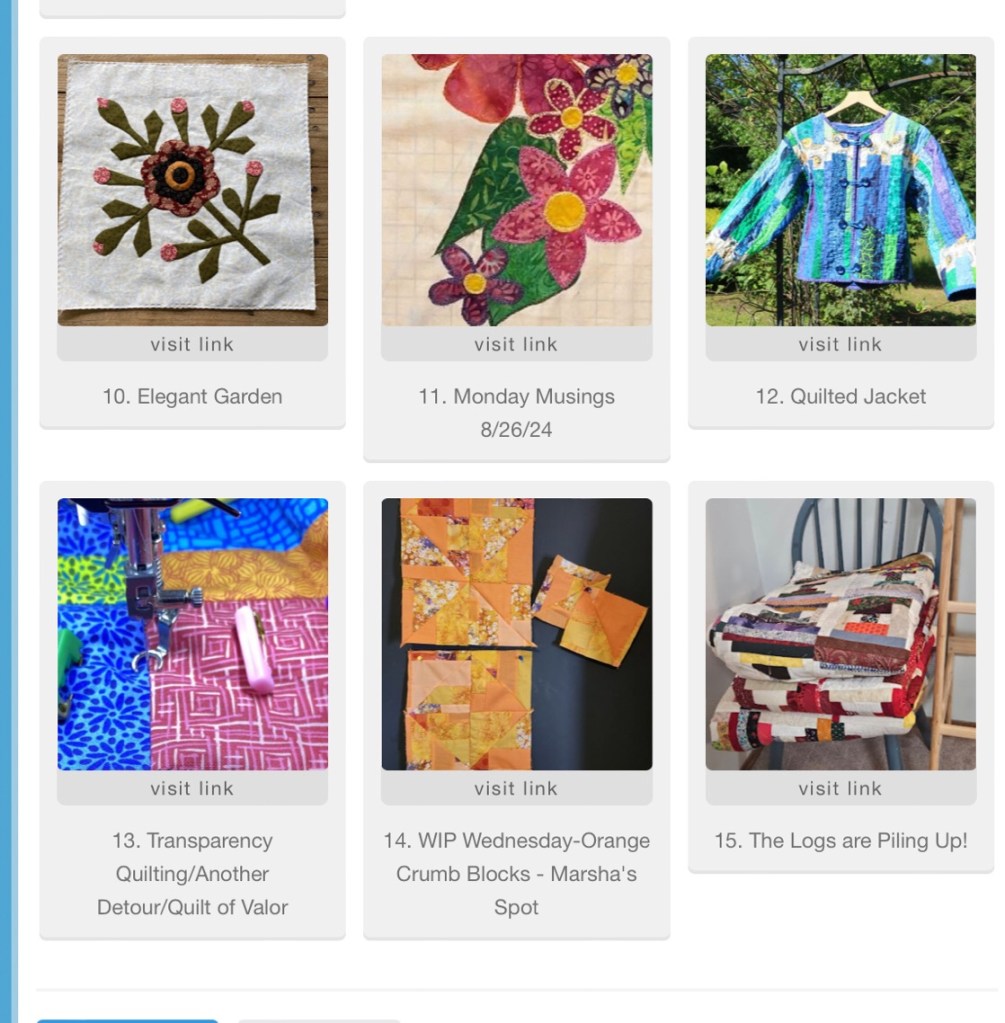Click visit link under Orange Crumb Blocks image
The image size is (1005, 1023).
click(x=516, y=788)
